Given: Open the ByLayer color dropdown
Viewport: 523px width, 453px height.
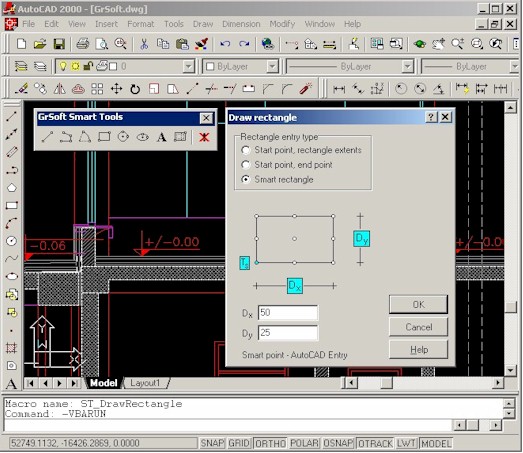Looking at the screenshot, I should pos(273,66).
